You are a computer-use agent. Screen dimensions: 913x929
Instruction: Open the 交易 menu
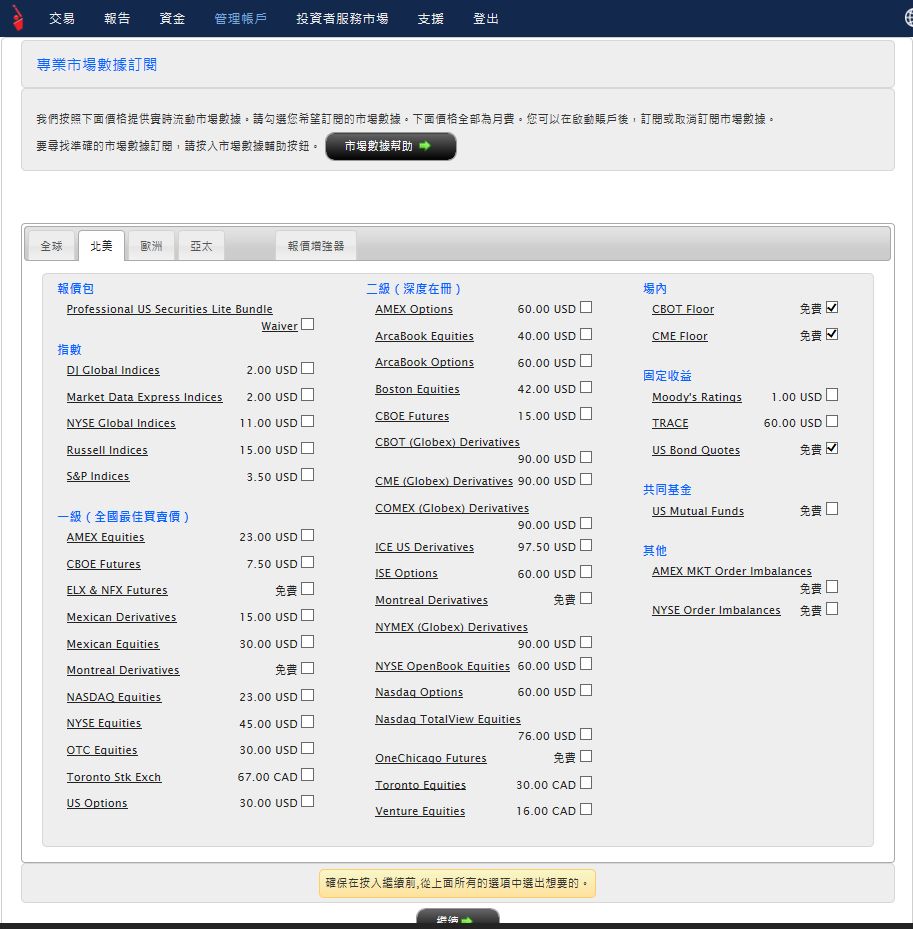[62, 18]
